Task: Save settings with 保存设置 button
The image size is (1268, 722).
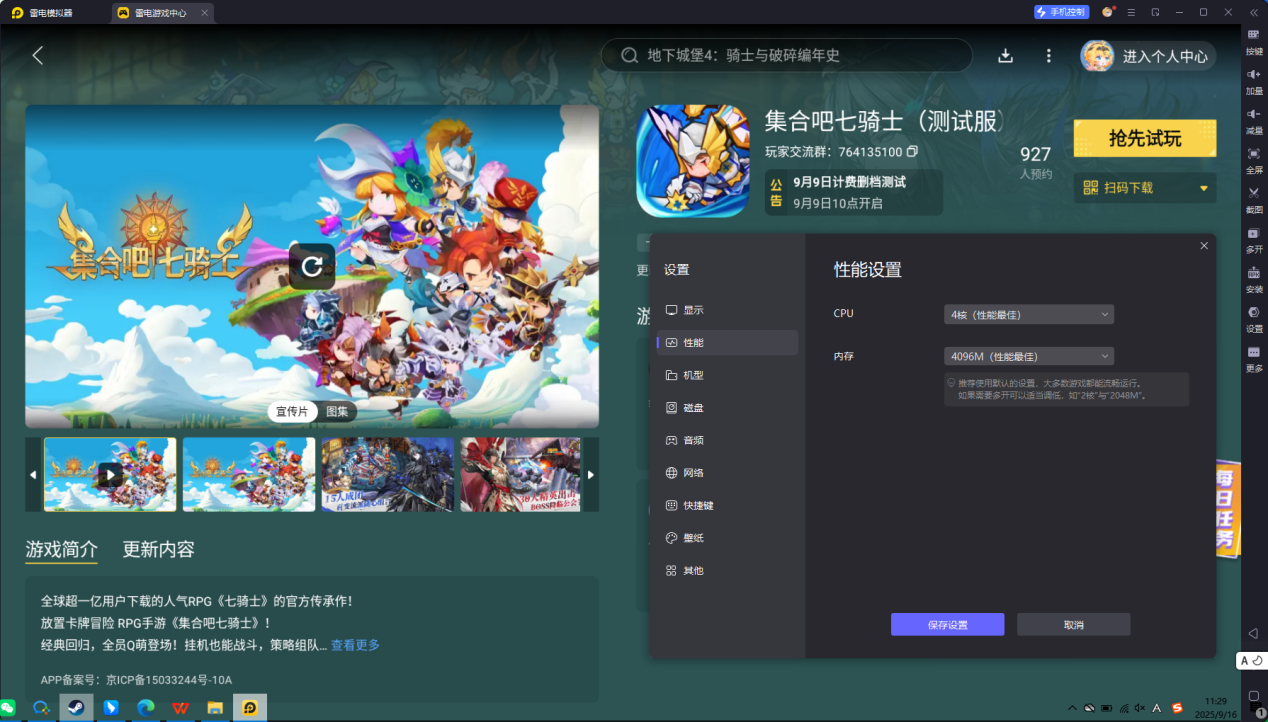Action: pyautogui.click(x=947, y=624)
